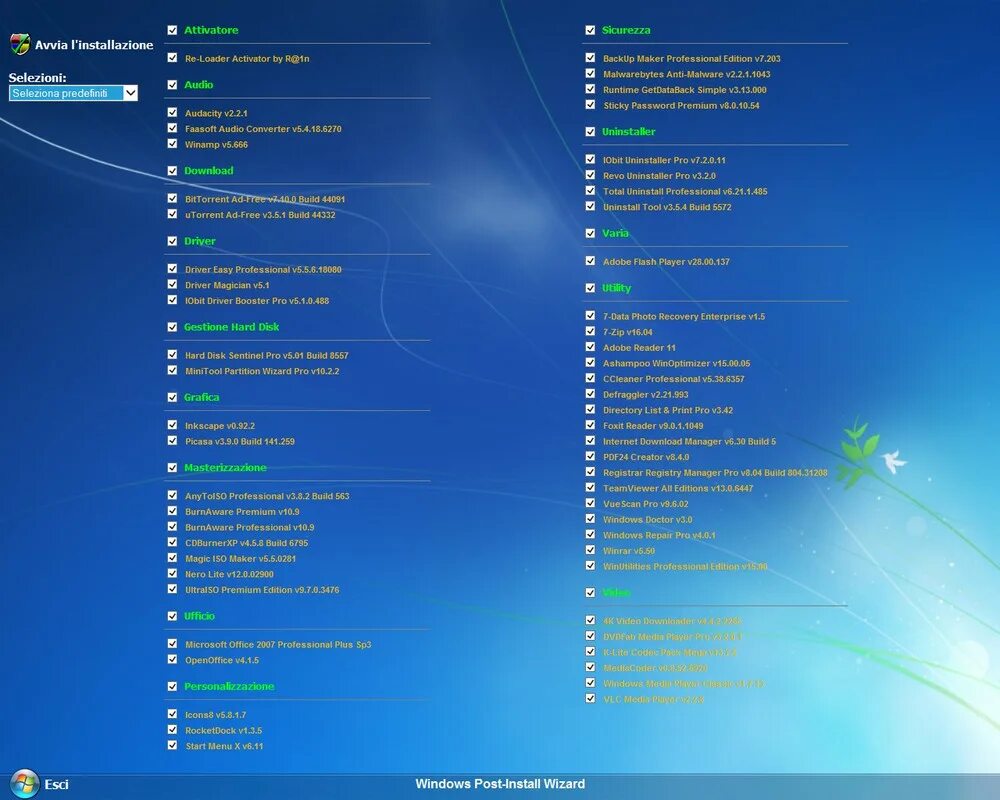Click Icons8 v5.8.1.7 label
This screenshot has height=800, width=1000.
pos(216,715)
